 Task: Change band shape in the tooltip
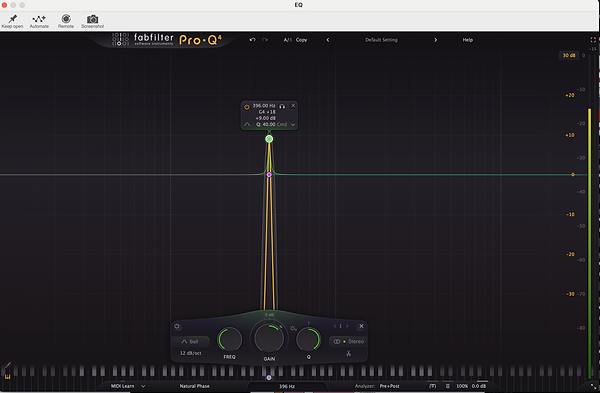tap(247, 124)
